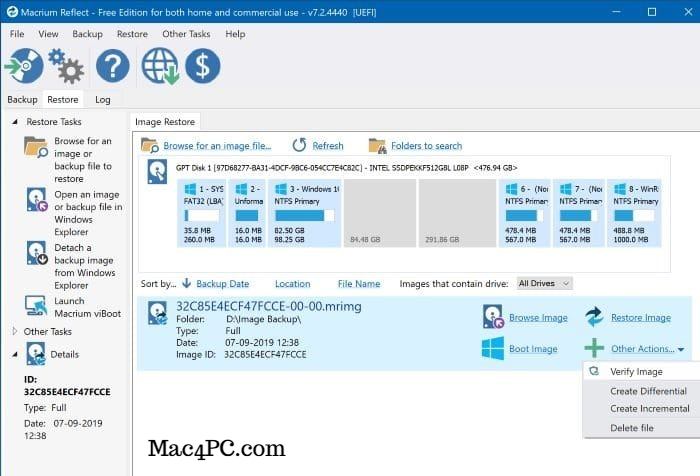Sort images by Location

[x=292, y=284]
